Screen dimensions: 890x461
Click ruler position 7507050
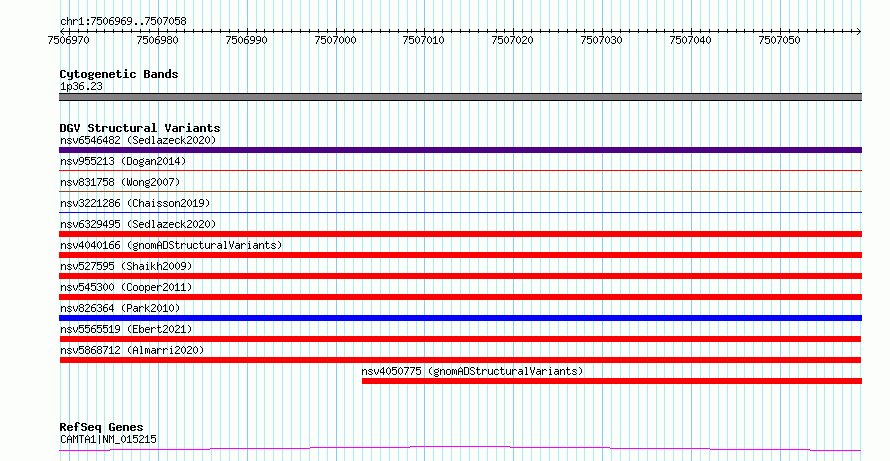(x=780, y=40)
